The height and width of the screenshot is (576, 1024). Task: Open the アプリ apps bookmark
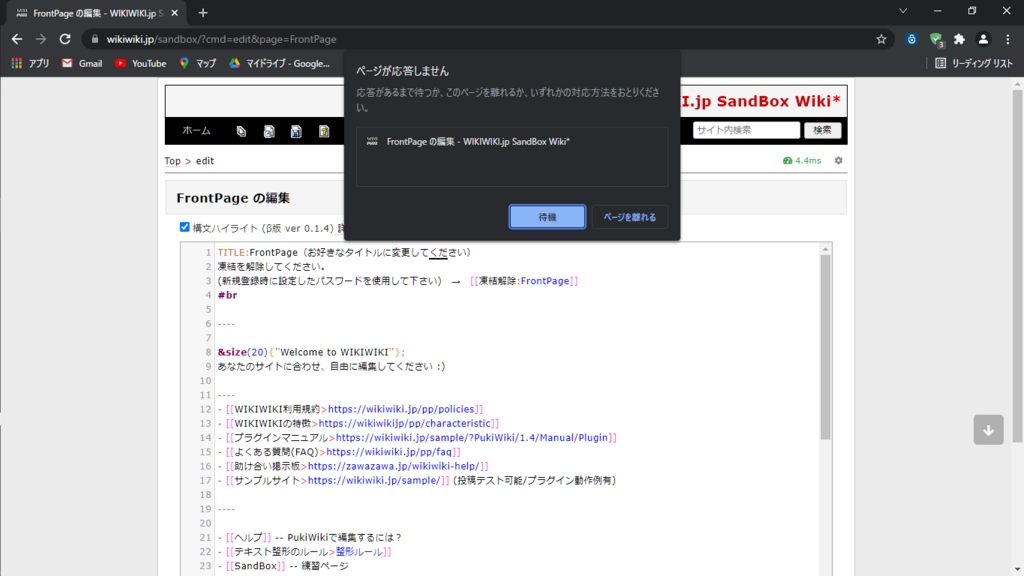point(30,63)
